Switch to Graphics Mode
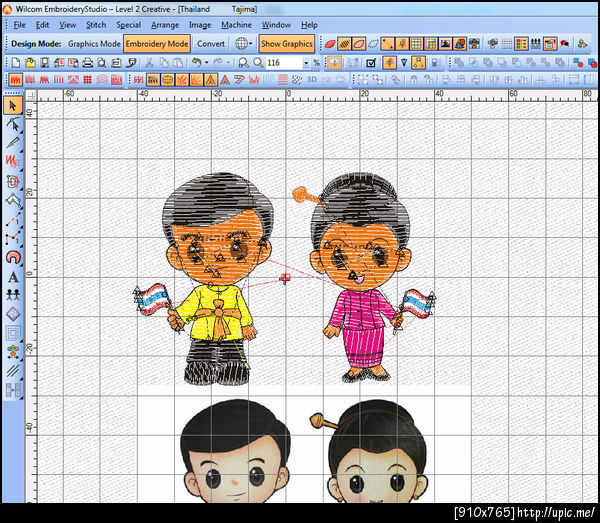This screenshot has width=600, height=523. coord(94,44)
